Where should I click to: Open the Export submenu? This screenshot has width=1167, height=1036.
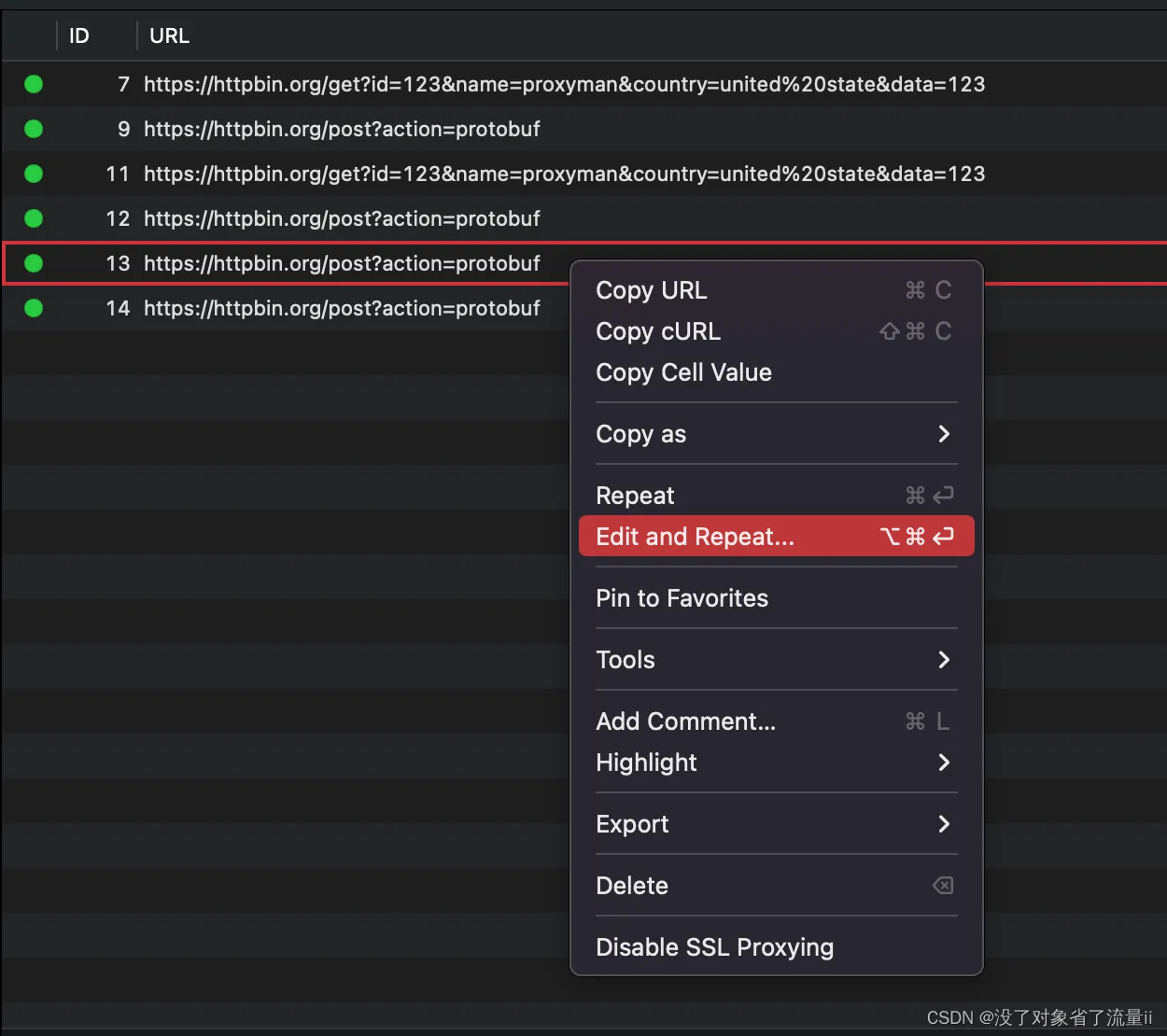(776, 824)
